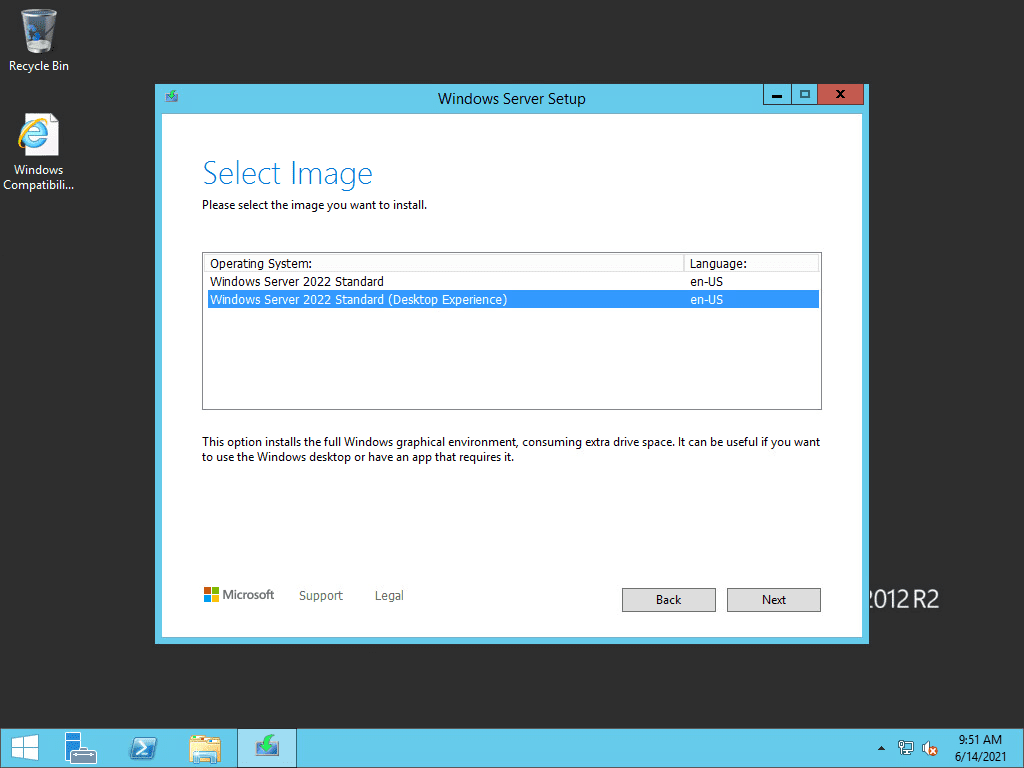Open the Windows Compatibility desktop shortcut
This screenshot has height=768, width=1024.
38,133
